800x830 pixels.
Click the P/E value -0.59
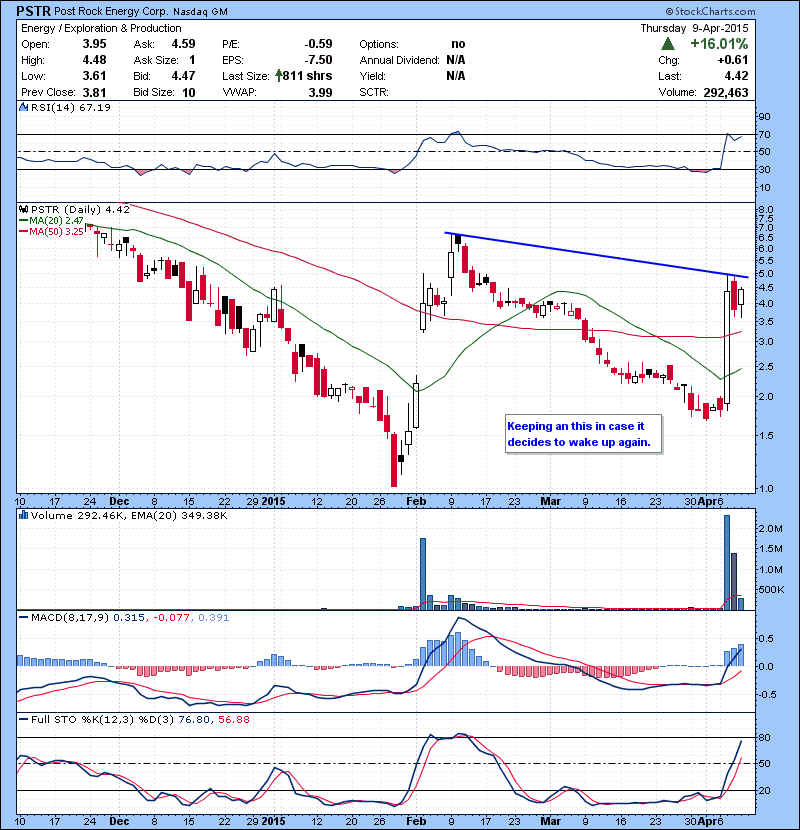click(x=318, y=44)
